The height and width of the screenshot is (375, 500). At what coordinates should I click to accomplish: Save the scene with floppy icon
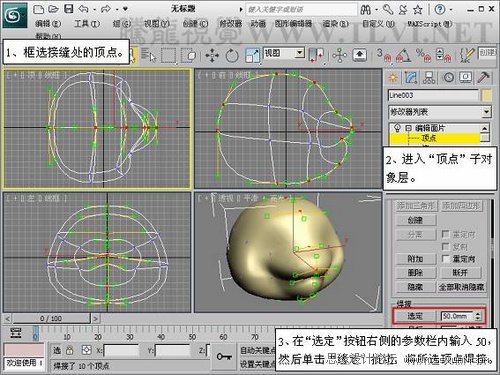click(69, 9)
